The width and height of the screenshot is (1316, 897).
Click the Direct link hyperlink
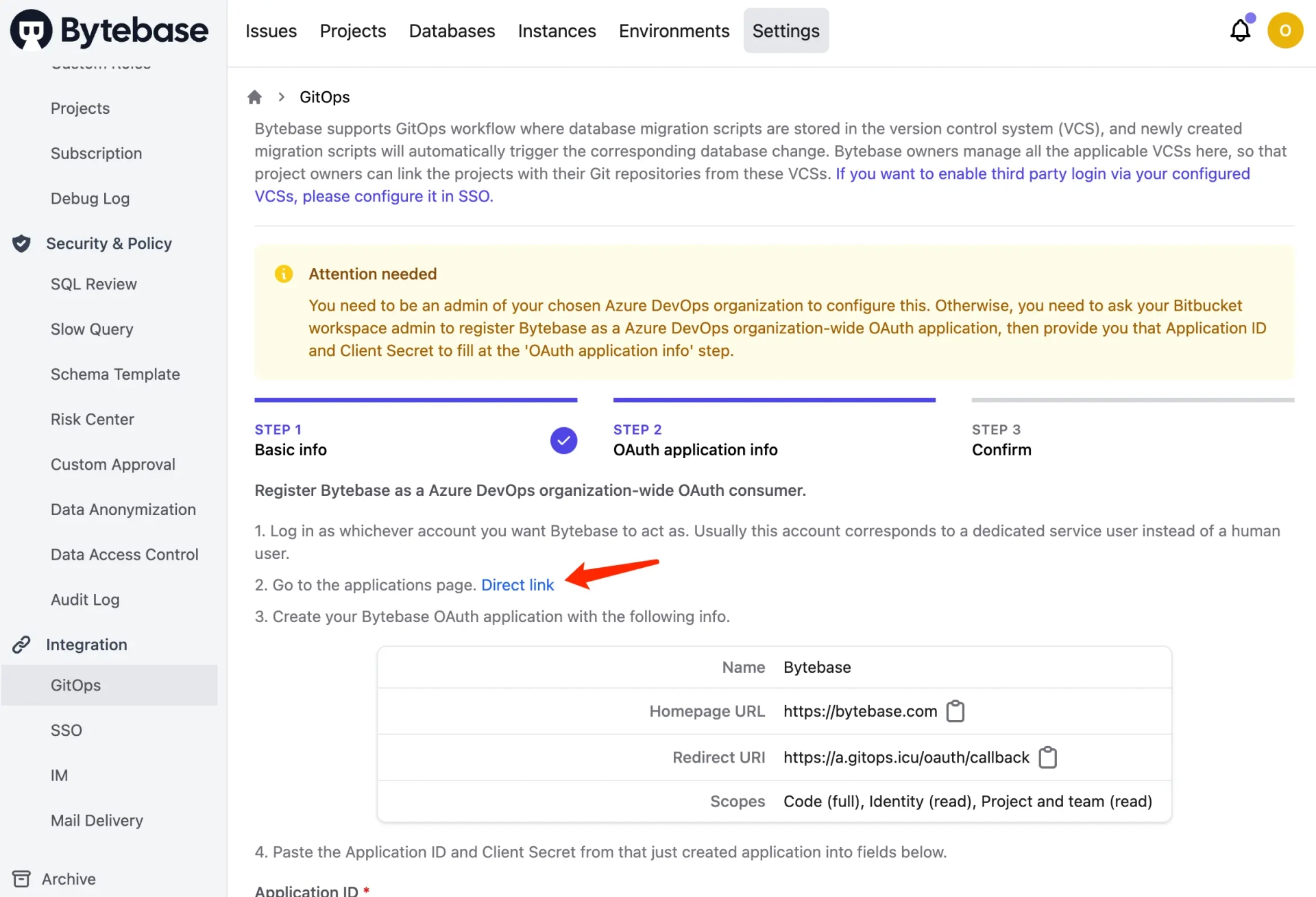517,584
